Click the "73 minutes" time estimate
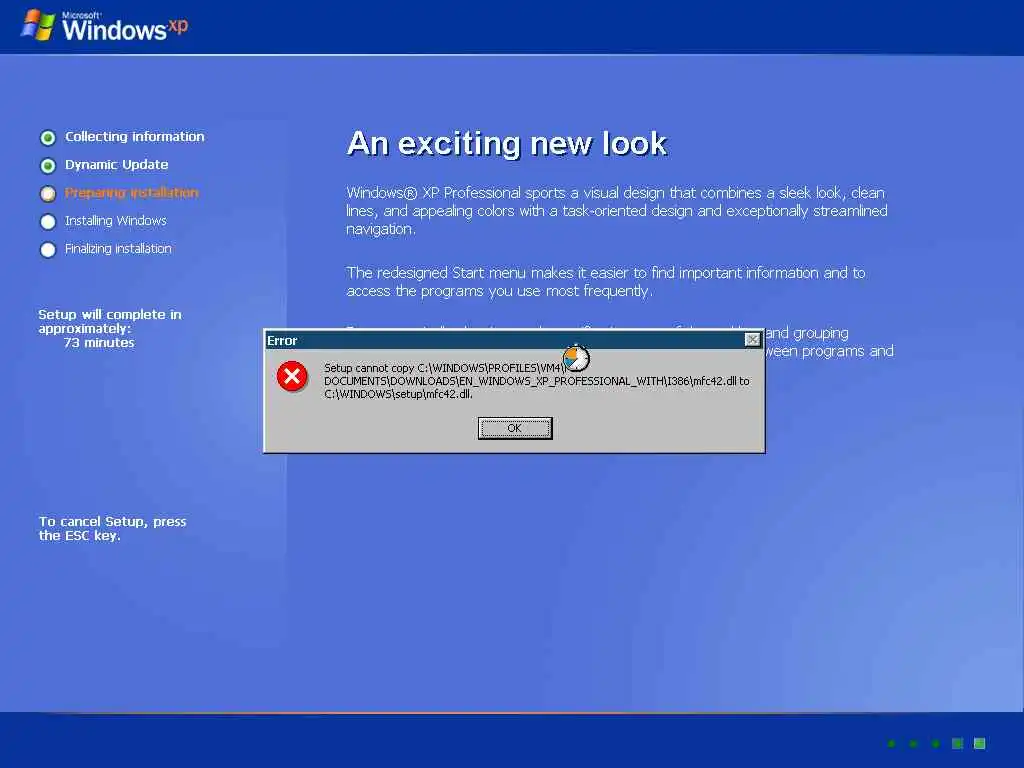1024x768 pixels. click(99, 343)
